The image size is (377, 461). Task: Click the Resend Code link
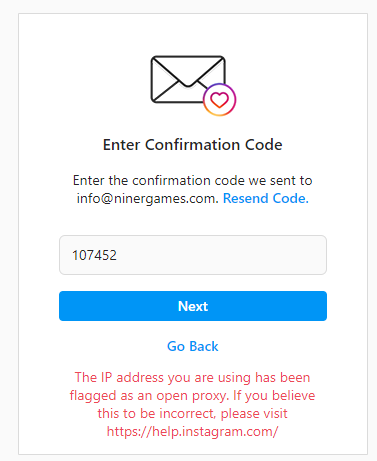266,198
